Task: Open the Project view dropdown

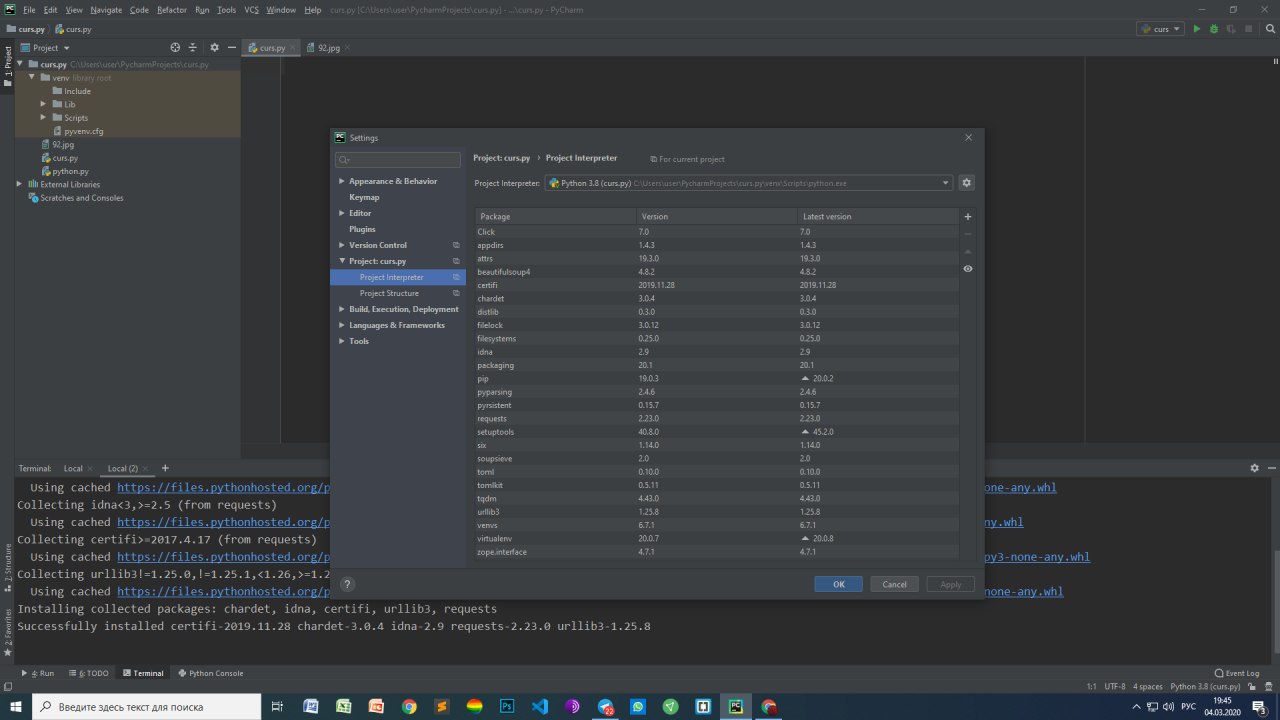Action: (46, 48)
